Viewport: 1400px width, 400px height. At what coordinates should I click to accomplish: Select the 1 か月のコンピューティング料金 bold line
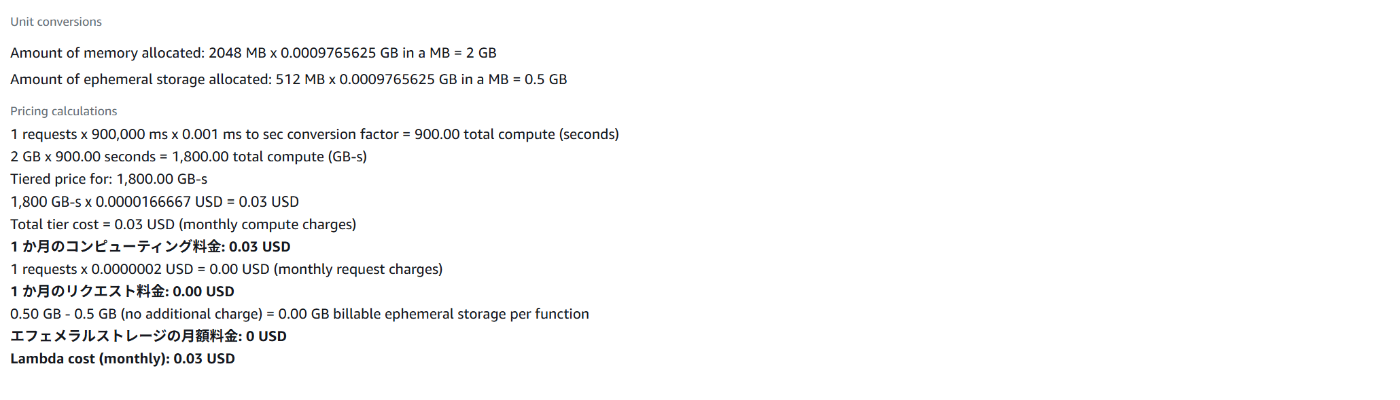[x=150, y=247]
